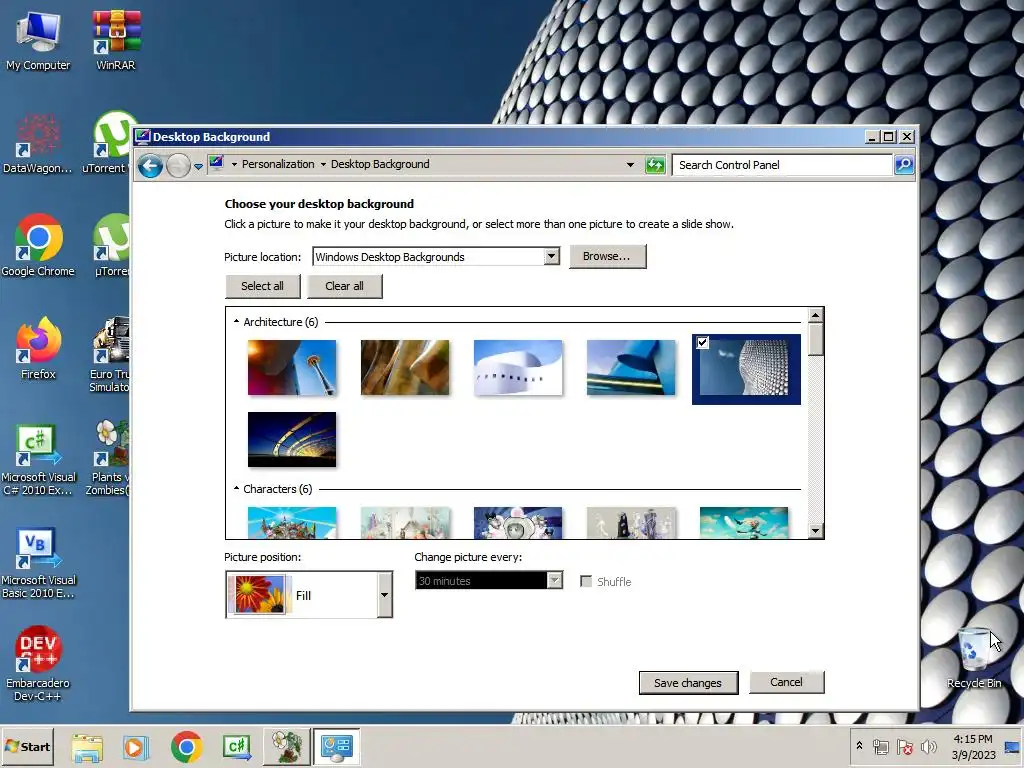Click the search magnifier icon

(x=904, y=165)
